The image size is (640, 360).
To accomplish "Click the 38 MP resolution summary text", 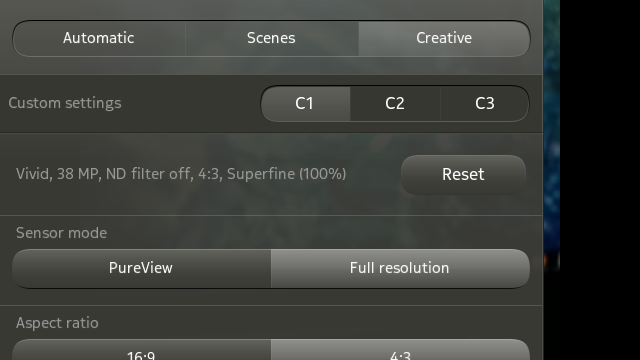I will pos(78,174).
